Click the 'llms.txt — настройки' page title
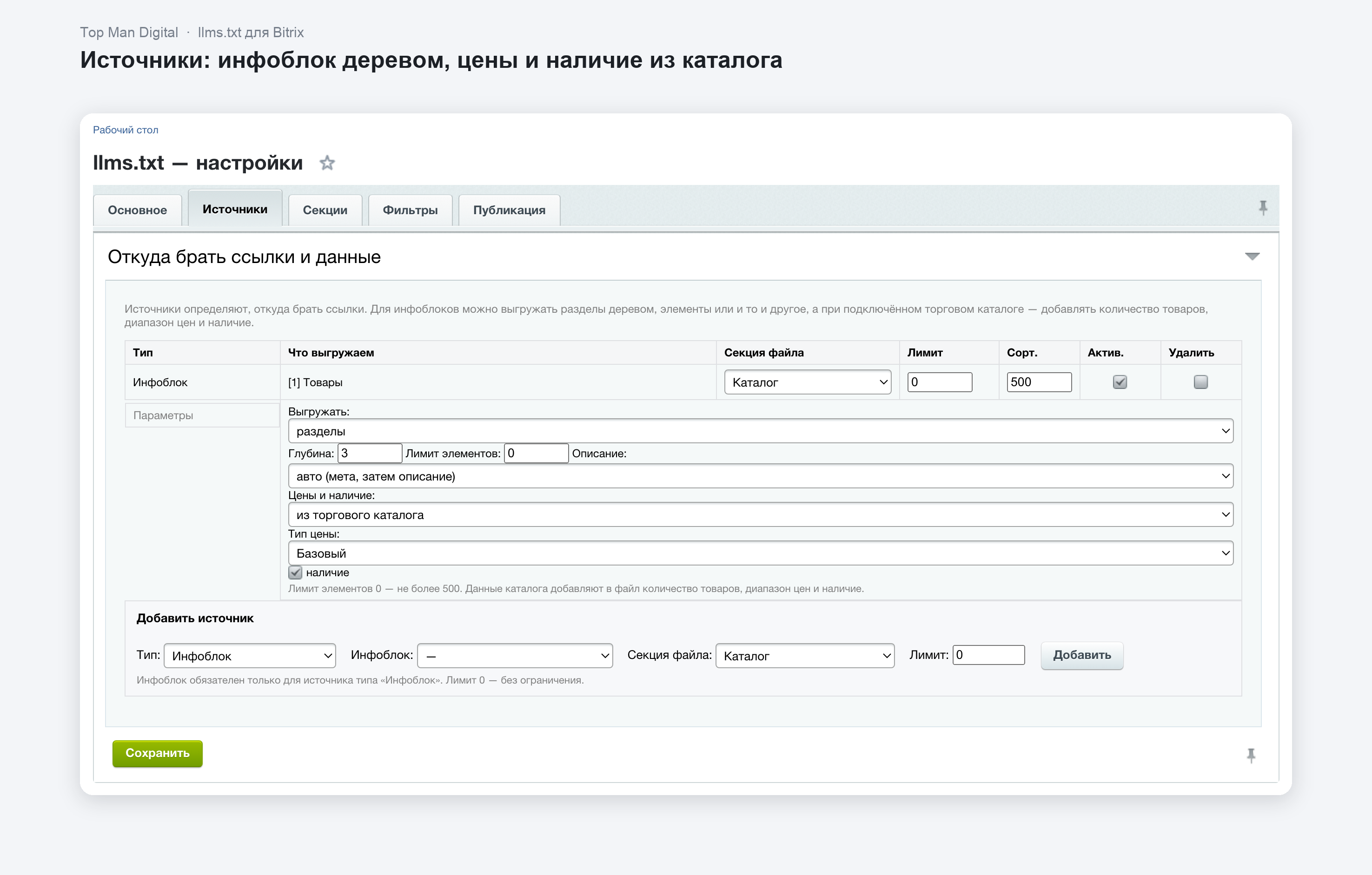The width and height of the screenshot is (1372, 875). [198, 163]
